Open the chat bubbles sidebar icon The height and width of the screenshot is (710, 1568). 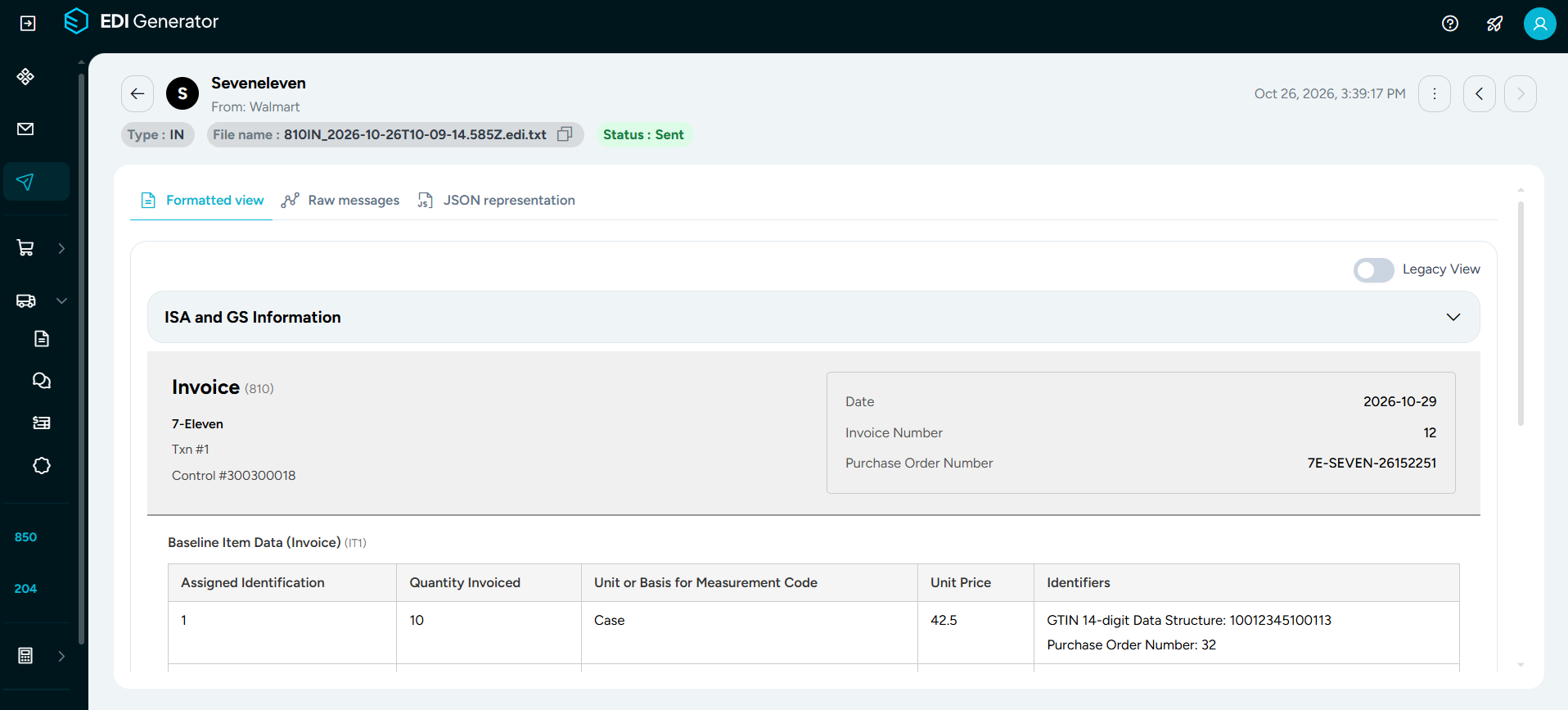(42, 381)
